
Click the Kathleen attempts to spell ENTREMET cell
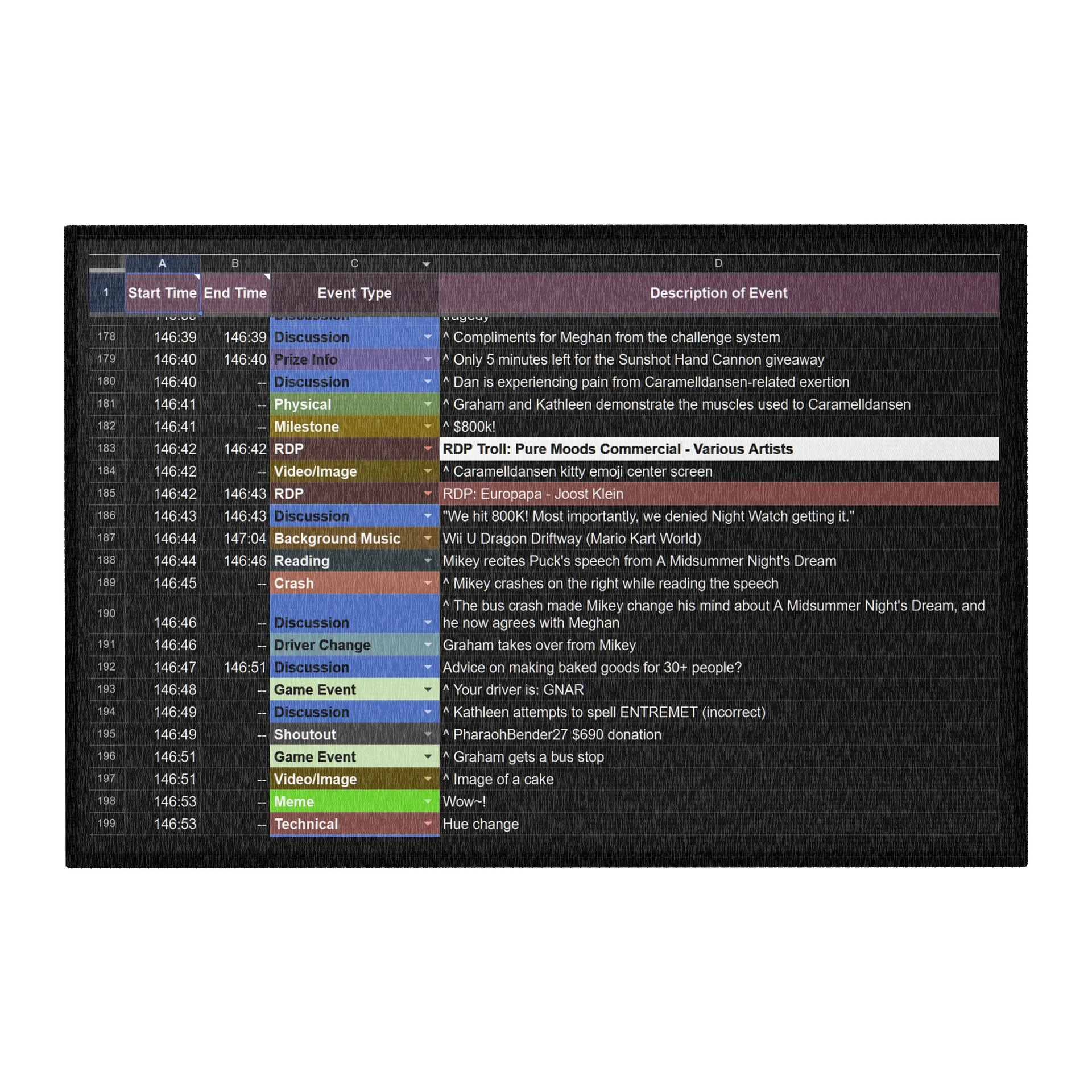719,712
